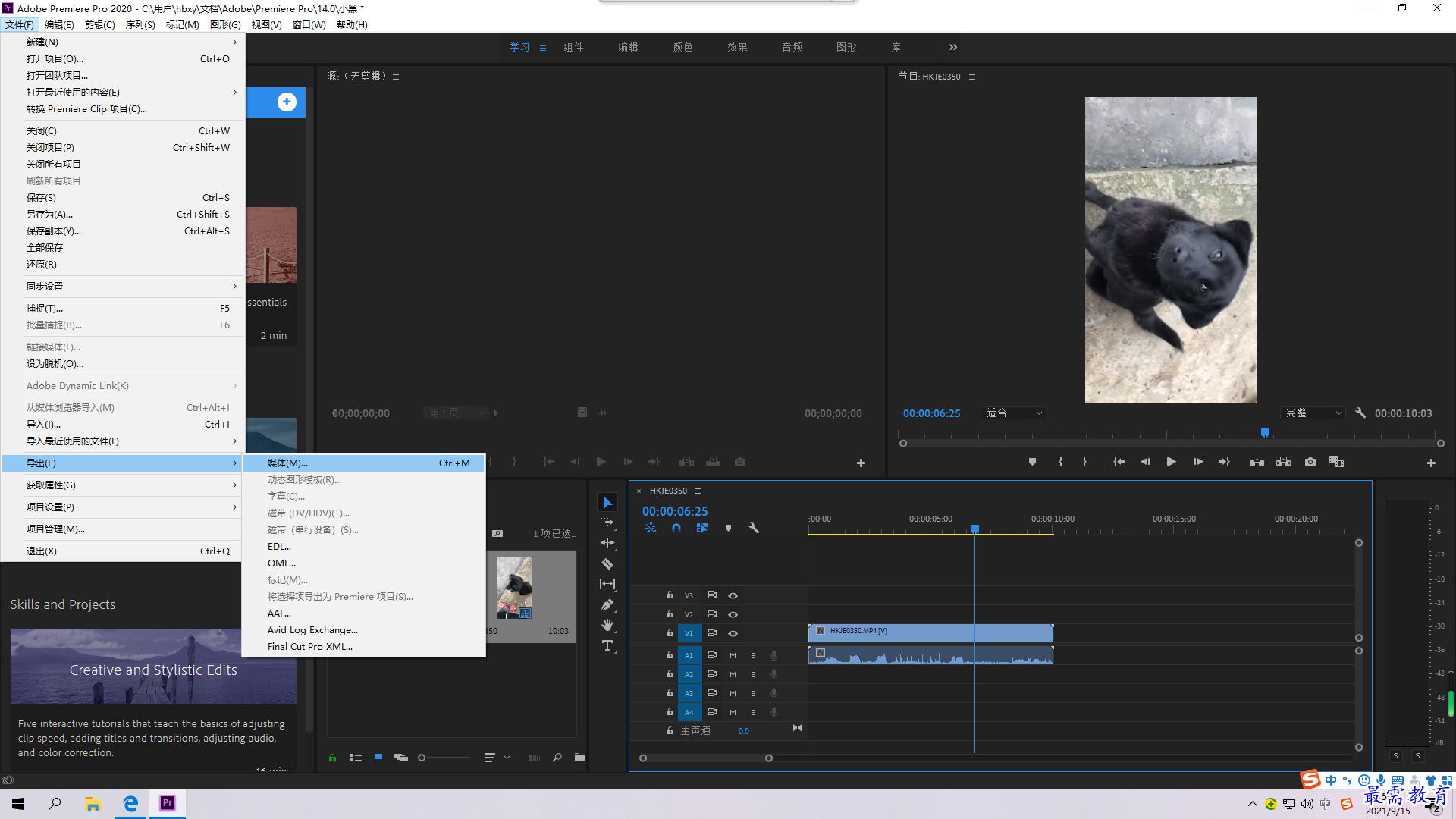Expand the workspace overflow double chevron

click(953, 47)
